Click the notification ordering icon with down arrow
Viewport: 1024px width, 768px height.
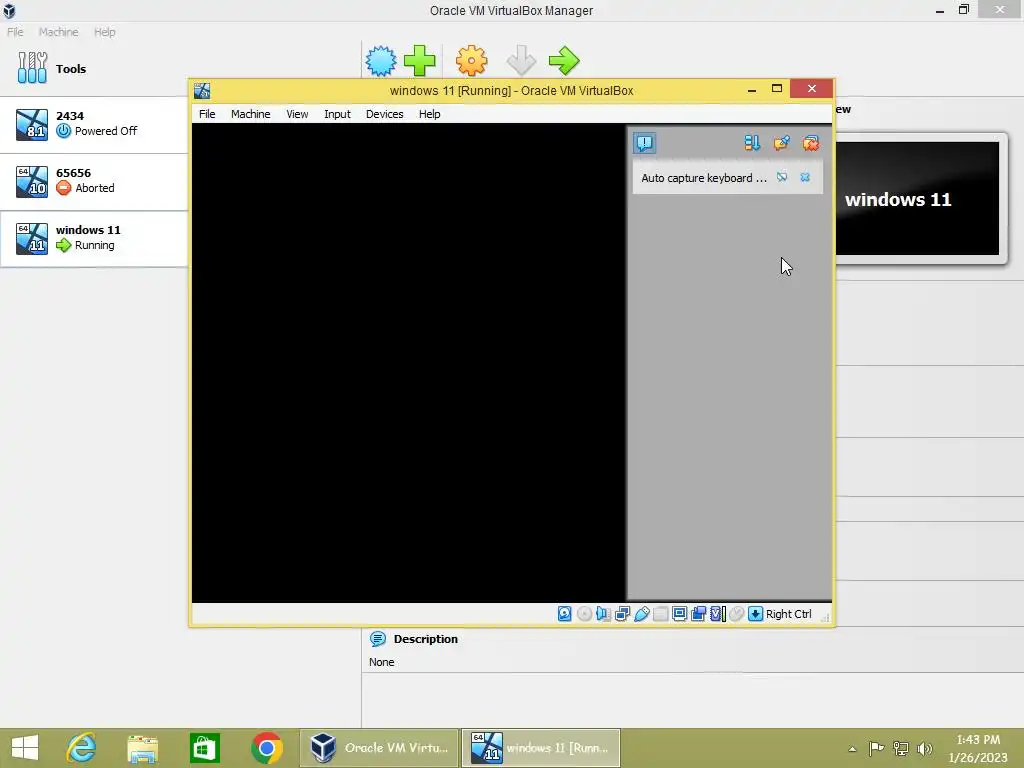coord(752,143)
